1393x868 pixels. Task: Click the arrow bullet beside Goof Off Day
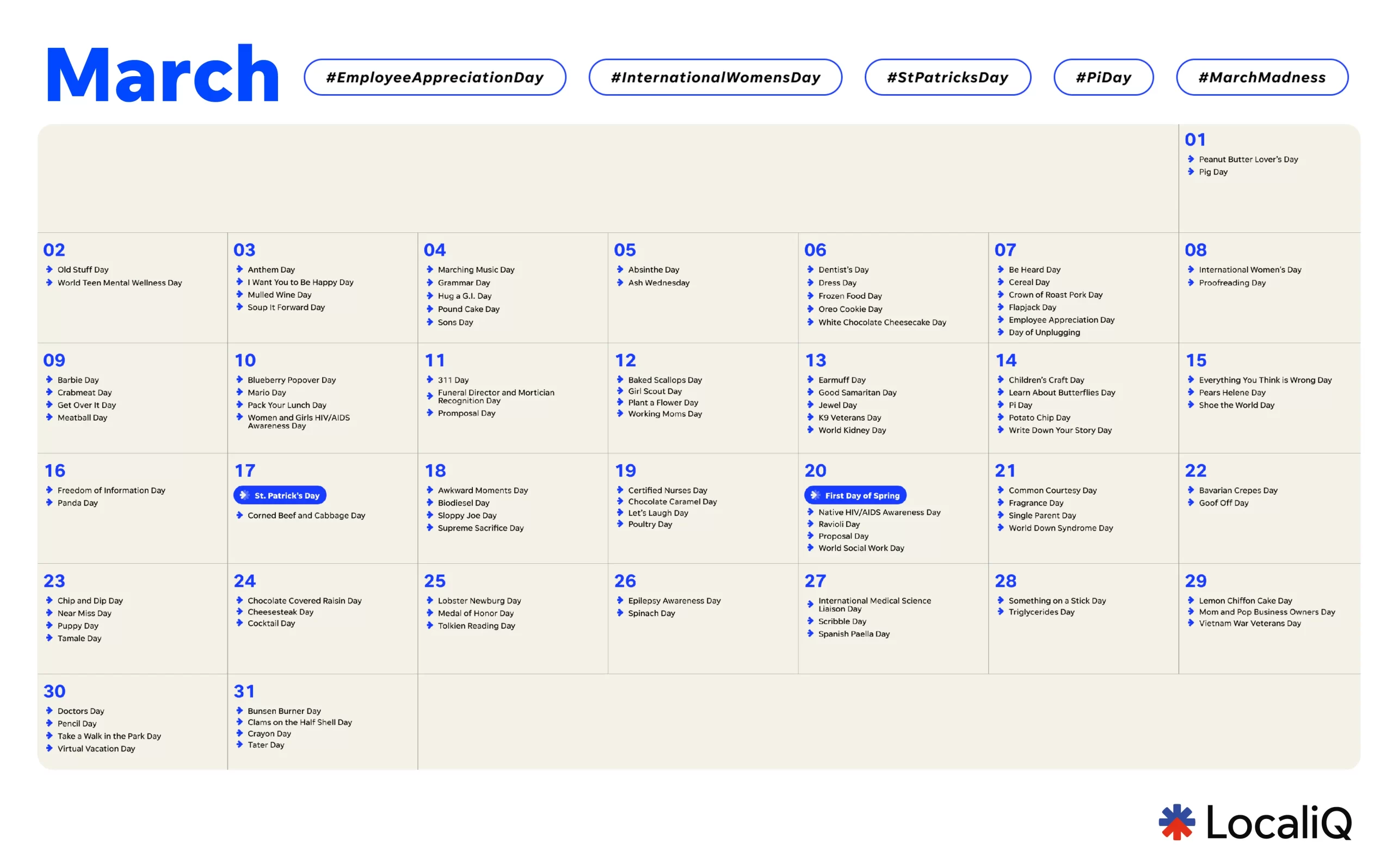tap(1191, 502)
